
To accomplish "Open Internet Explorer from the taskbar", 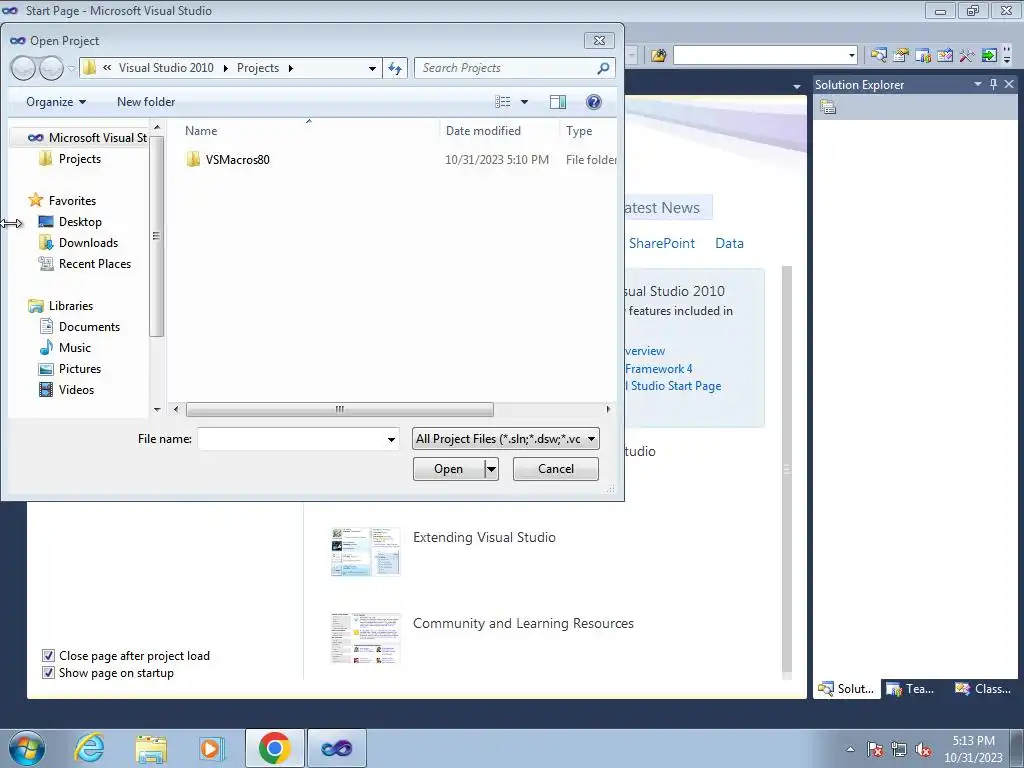I will click(x=89, y=748).
